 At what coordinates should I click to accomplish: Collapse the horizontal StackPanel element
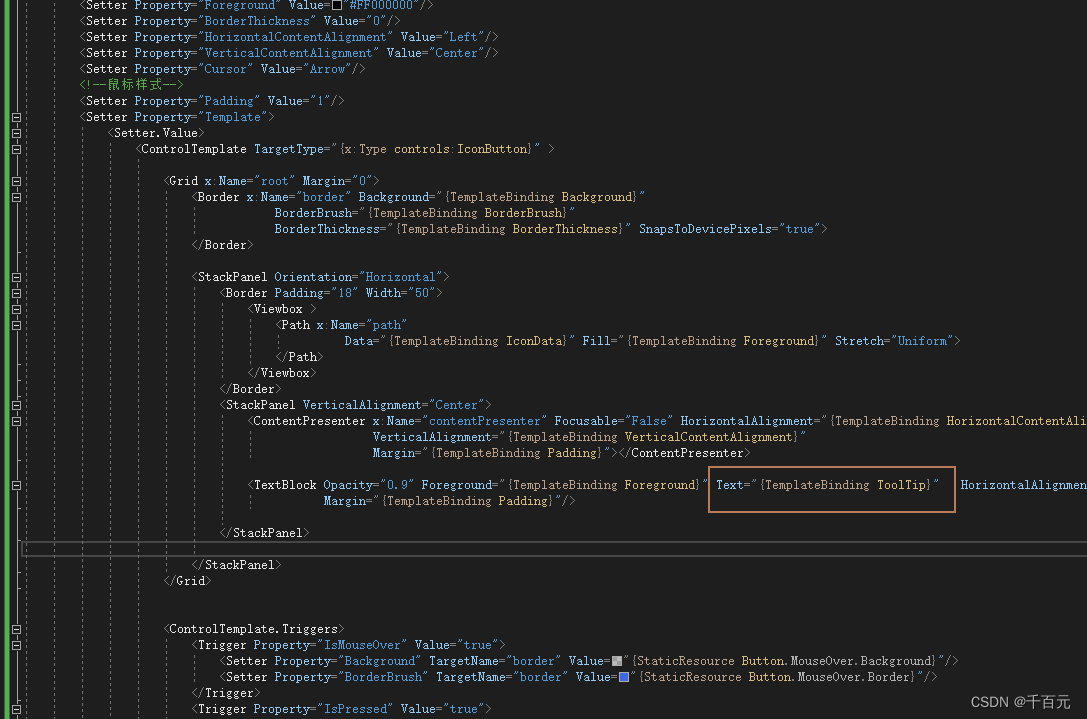(16, 276)
